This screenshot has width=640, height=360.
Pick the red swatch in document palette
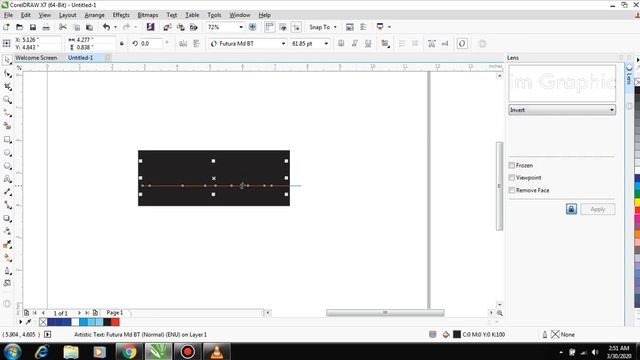pyautogui.click(x=115, y=322)
